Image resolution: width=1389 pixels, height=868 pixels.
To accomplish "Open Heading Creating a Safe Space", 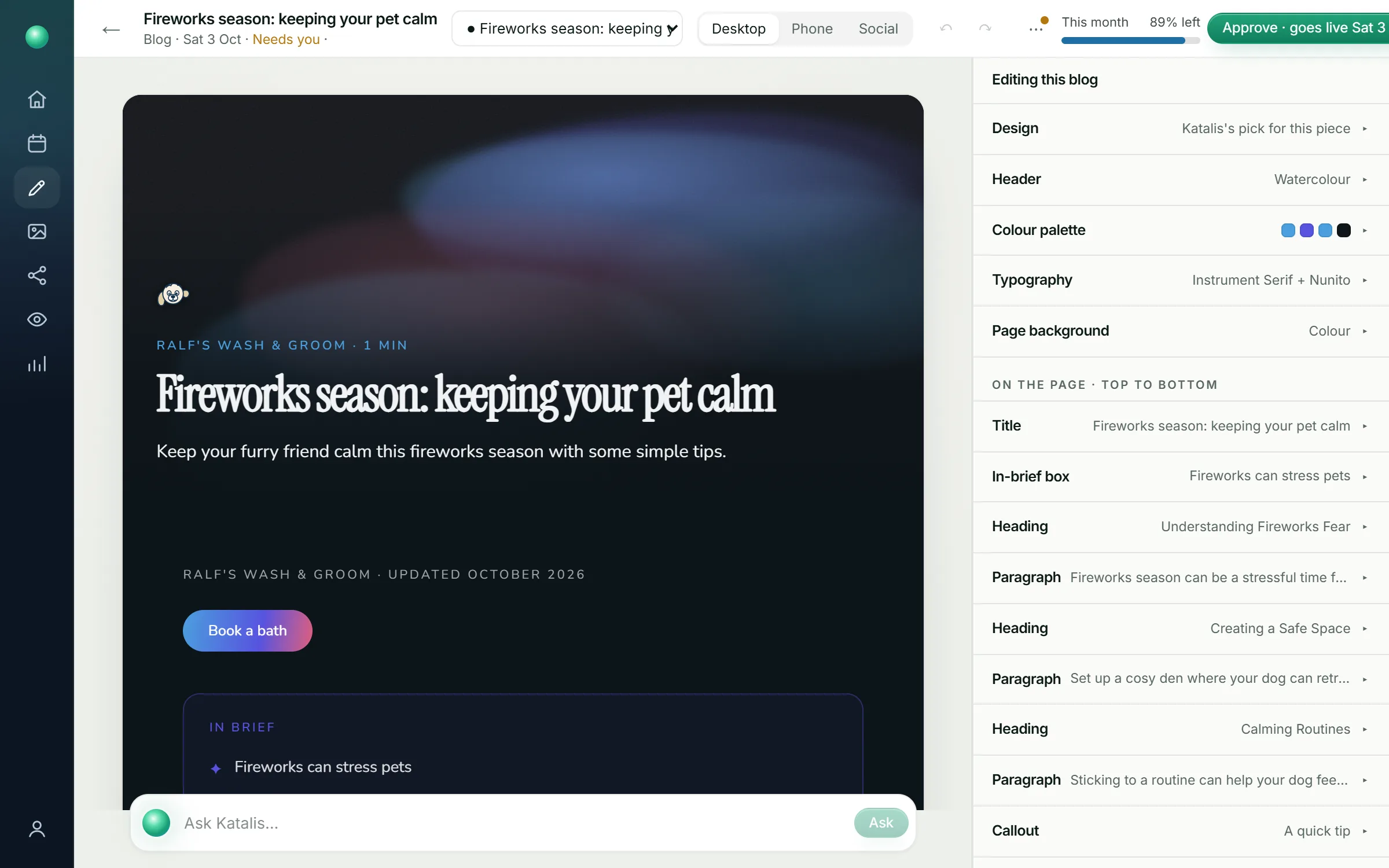I will point(1181,628).
